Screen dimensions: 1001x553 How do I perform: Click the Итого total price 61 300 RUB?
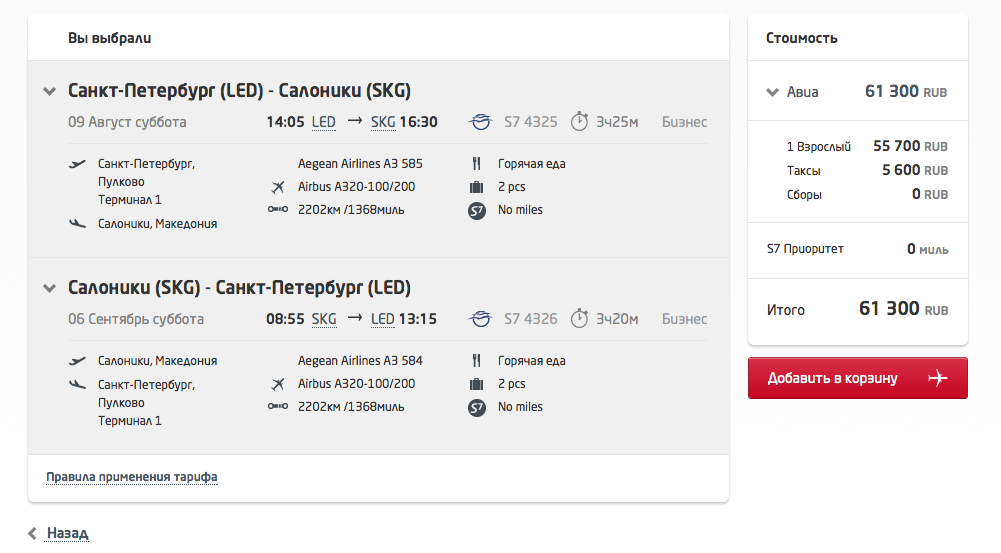pyautogui.click(x=903, y=309)
